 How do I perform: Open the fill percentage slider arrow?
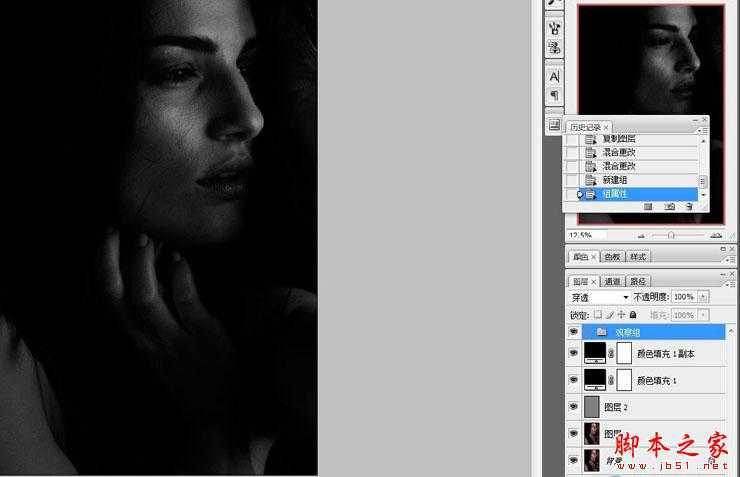click(x=703, y=315)
